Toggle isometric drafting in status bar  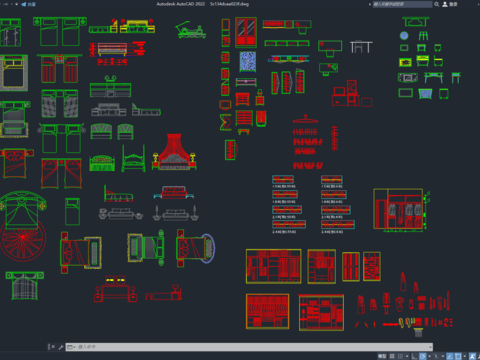coord(436,356)
